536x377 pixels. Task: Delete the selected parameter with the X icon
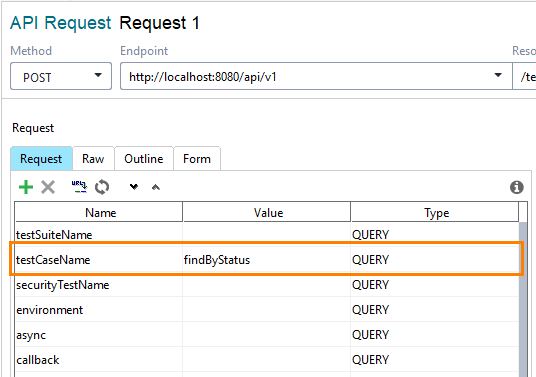pyautogui.click(x=48, y=187)
